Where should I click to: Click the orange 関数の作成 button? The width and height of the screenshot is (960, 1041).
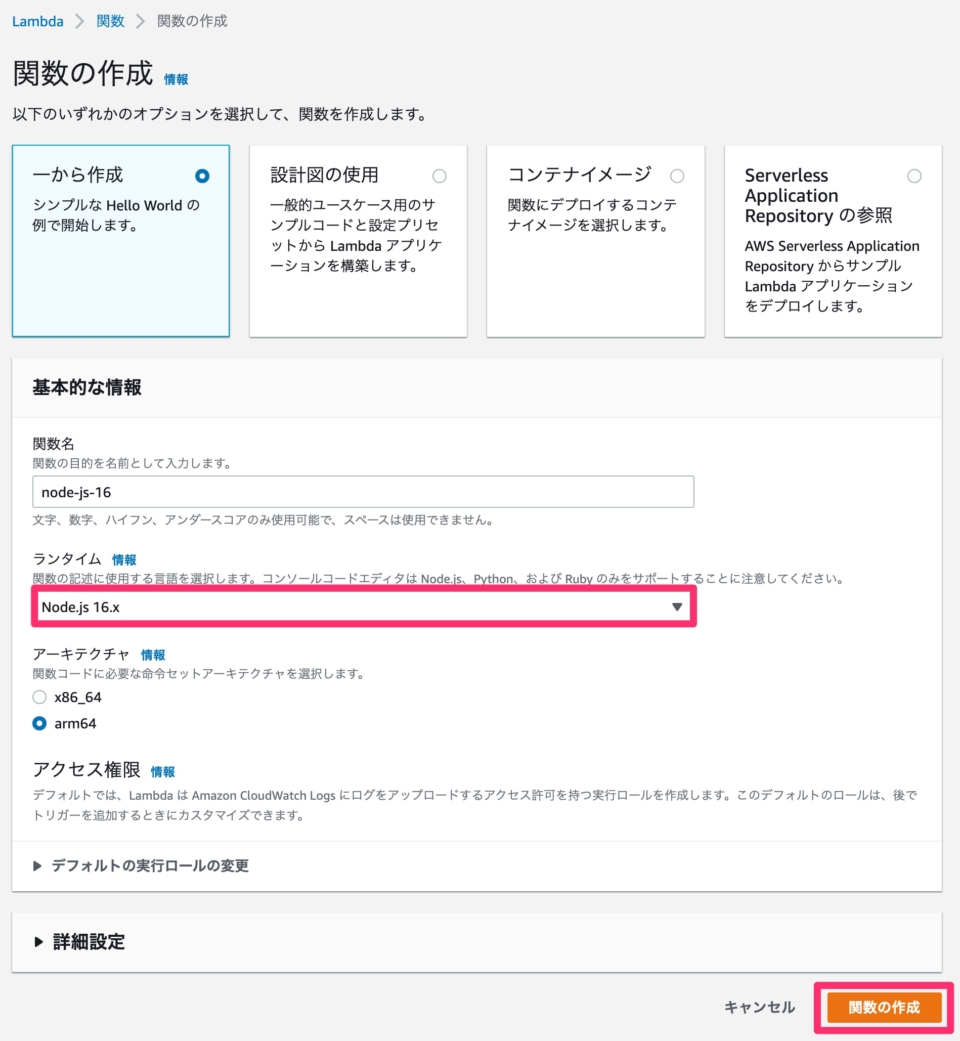pyautogui.click(x=884, y=1008)
